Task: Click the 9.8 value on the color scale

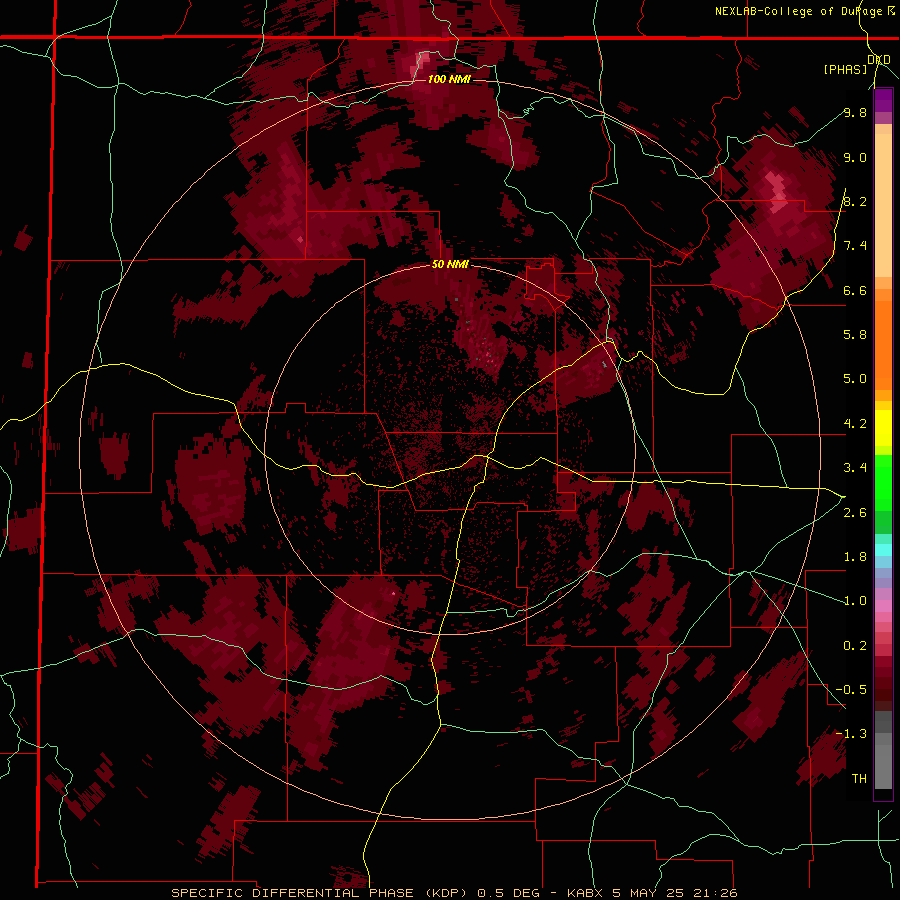Action: [x=855, y=112]
